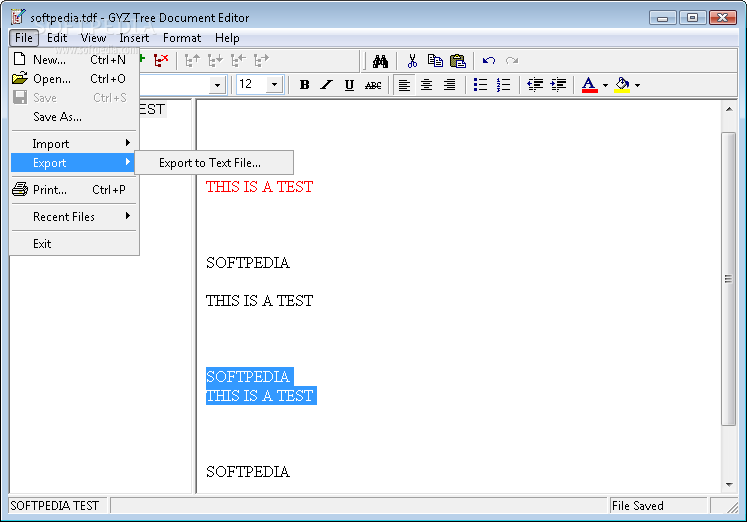This screenshot has width=747, height=522.
Task: Toggle bulleted list
Action: [480, 85]
